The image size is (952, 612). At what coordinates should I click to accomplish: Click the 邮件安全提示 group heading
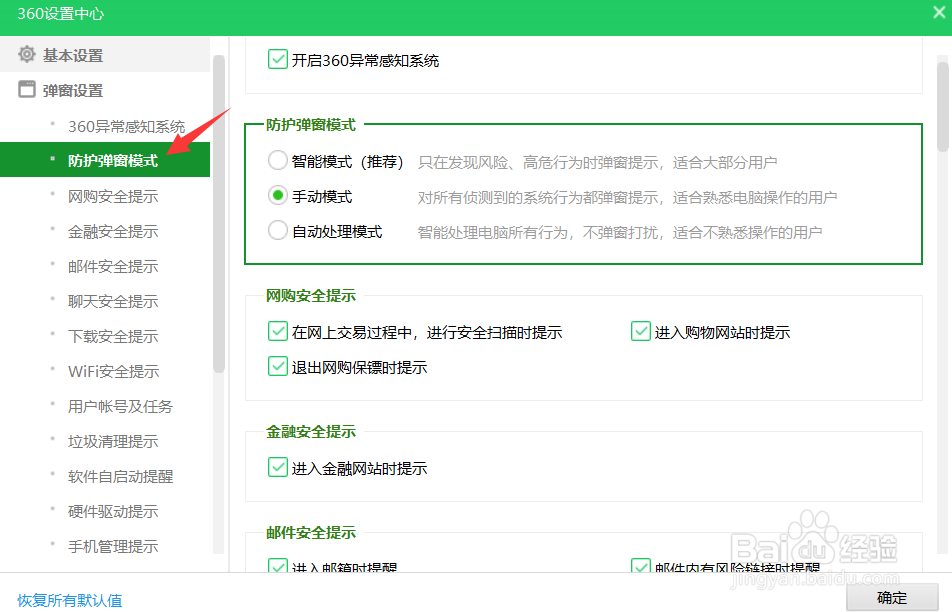(311, 532)
